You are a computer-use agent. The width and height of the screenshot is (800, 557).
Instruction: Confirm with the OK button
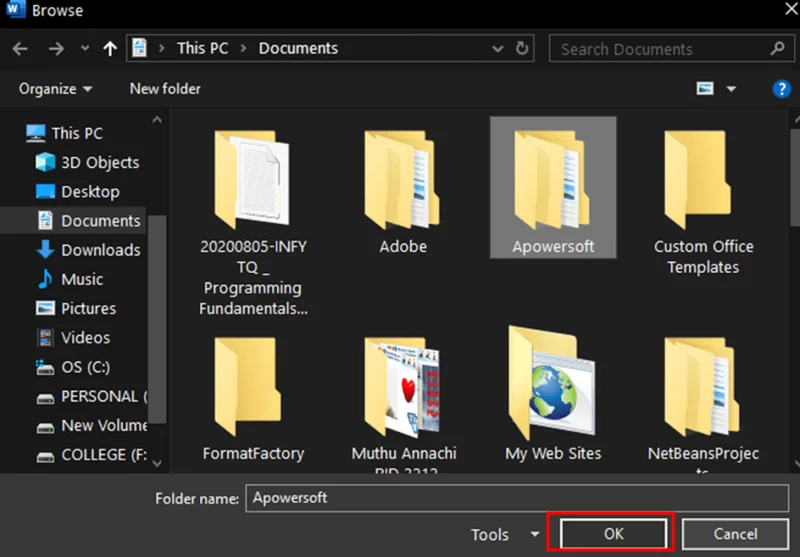pos(613,534)
